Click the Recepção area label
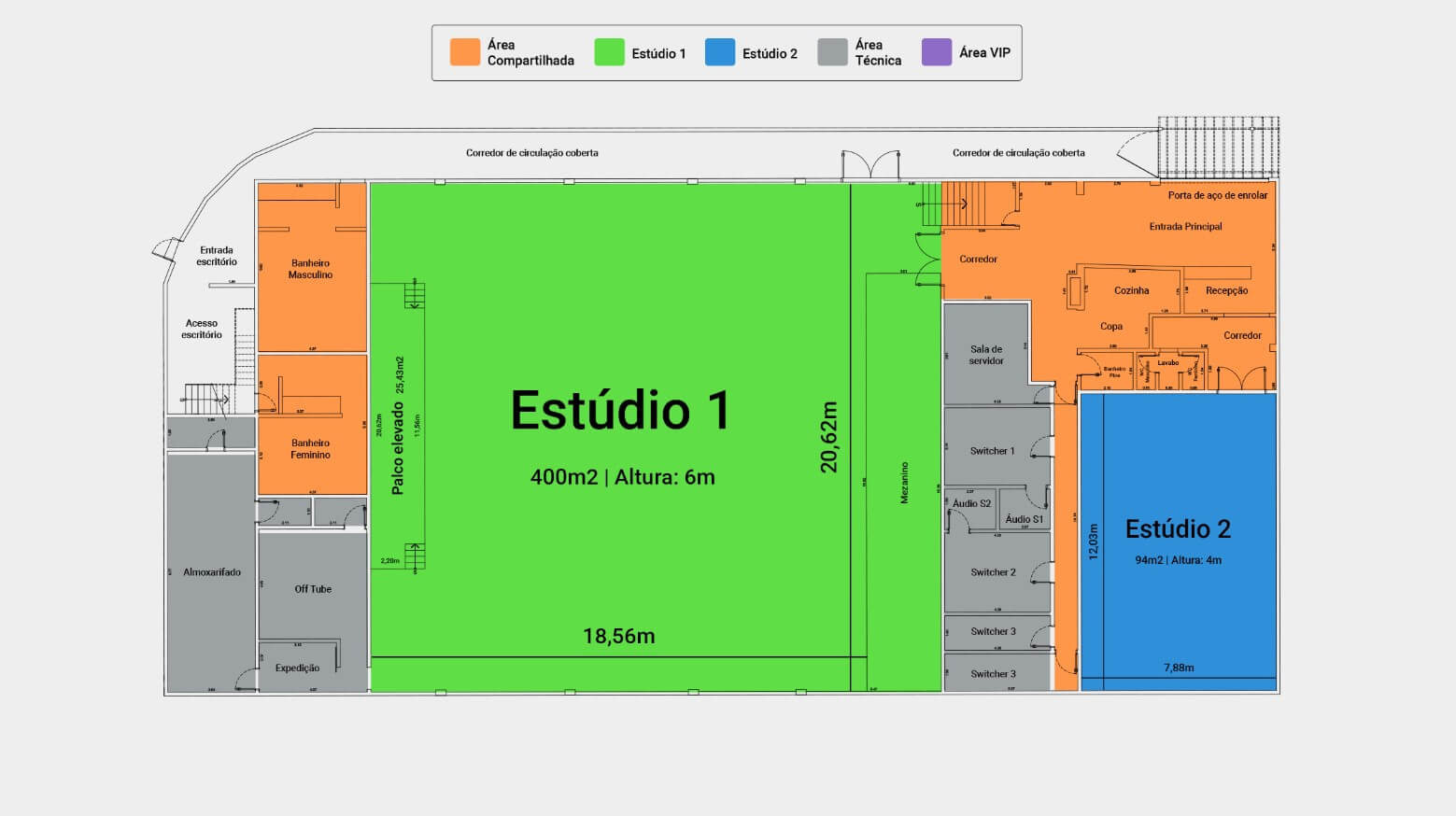The image size is (1456, 816). pos(1226,290)
